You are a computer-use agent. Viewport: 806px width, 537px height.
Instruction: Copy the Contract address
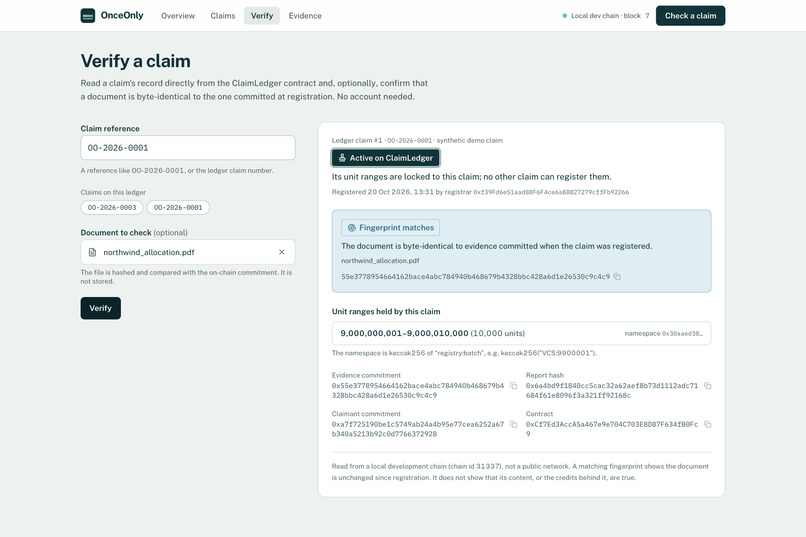[x=707, y=424]
